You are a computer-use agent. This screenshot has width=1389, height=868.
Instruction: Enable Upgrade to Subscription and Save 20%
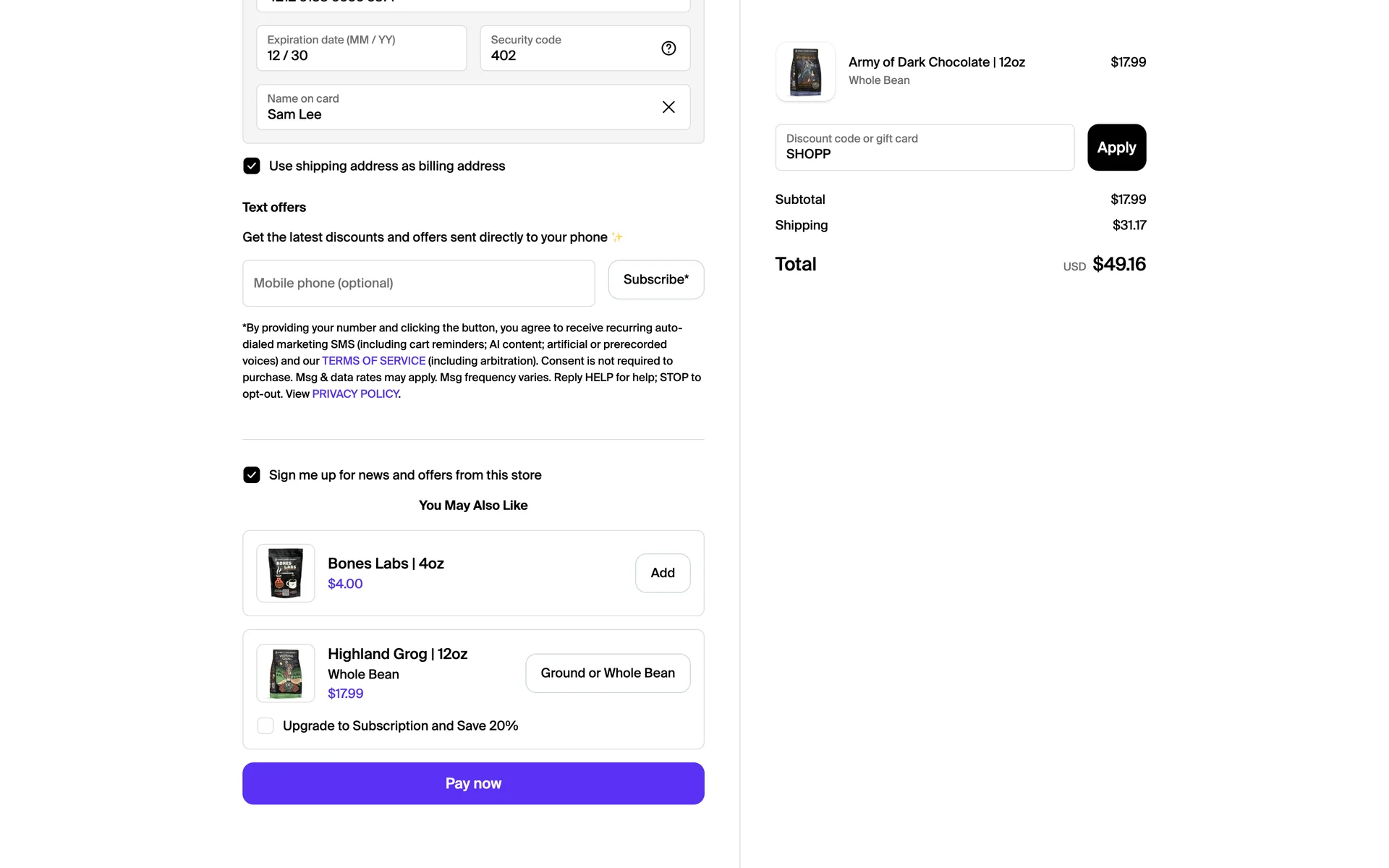tap(266, 726)
